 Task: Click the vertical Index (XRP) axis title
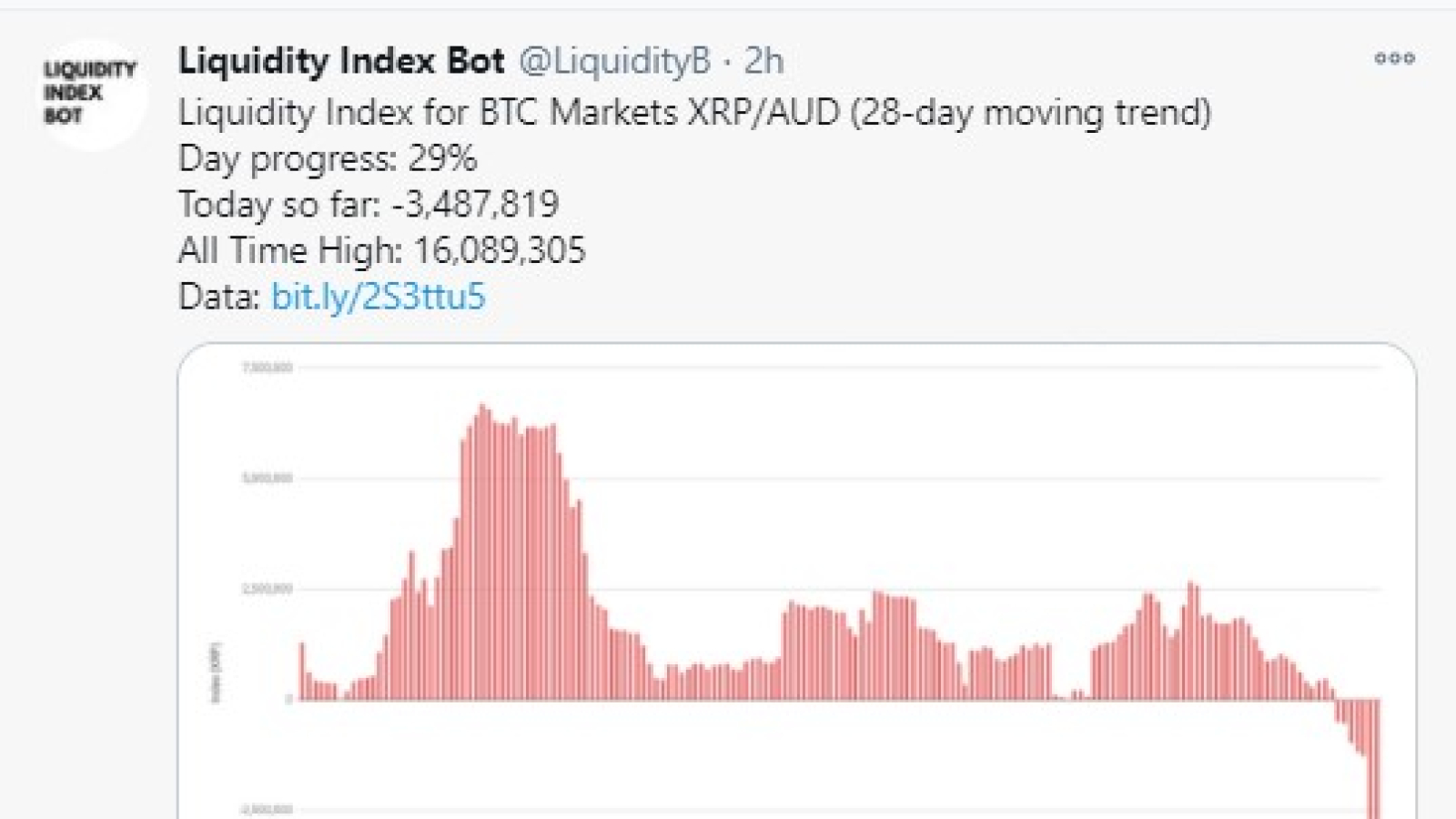[216, 672]
